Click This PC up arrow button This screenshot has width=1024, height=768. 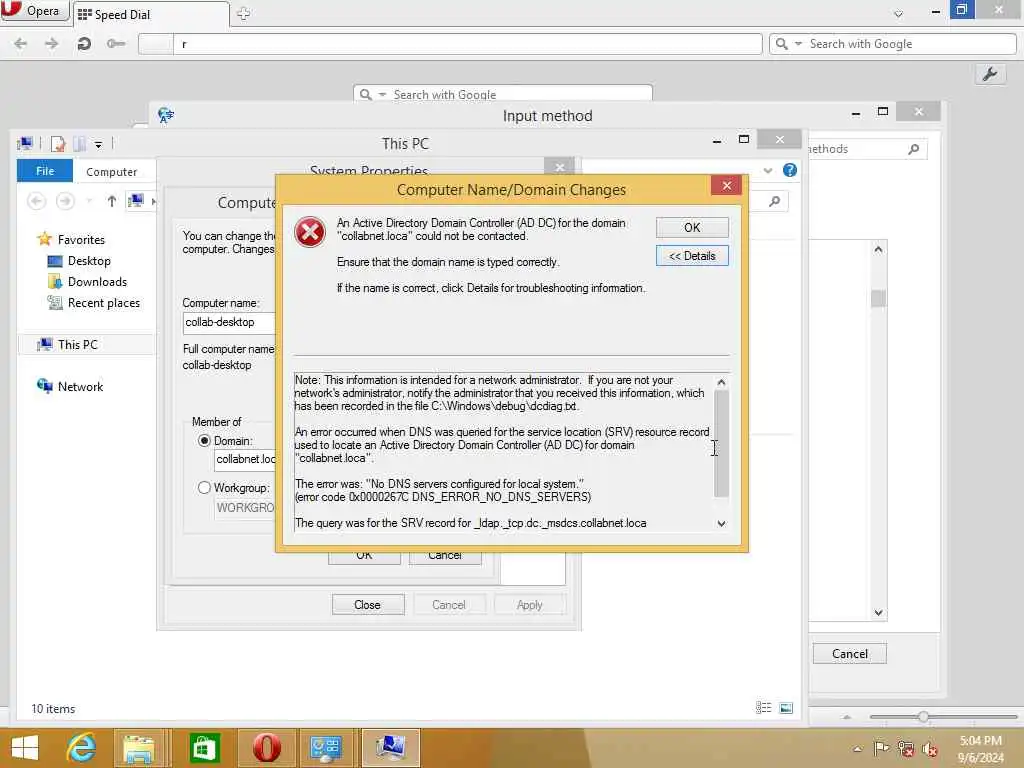coord(112,201)
